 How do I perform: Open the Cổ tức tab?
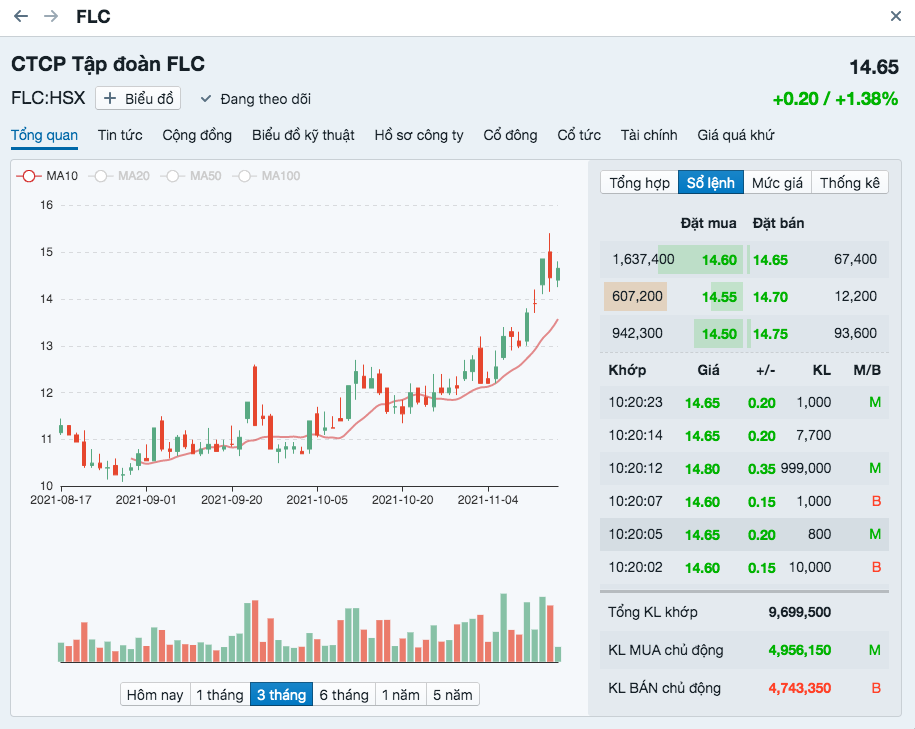578,135
